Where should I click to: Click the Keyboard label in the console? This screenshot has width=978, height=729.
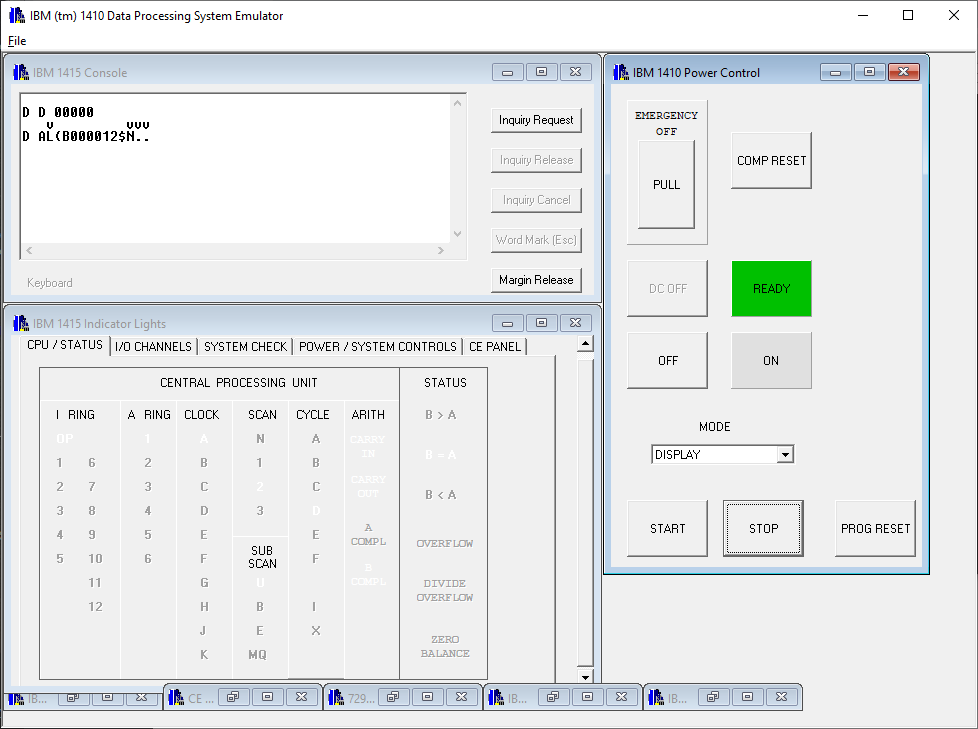pyautogui.click(x=50, y=282)
